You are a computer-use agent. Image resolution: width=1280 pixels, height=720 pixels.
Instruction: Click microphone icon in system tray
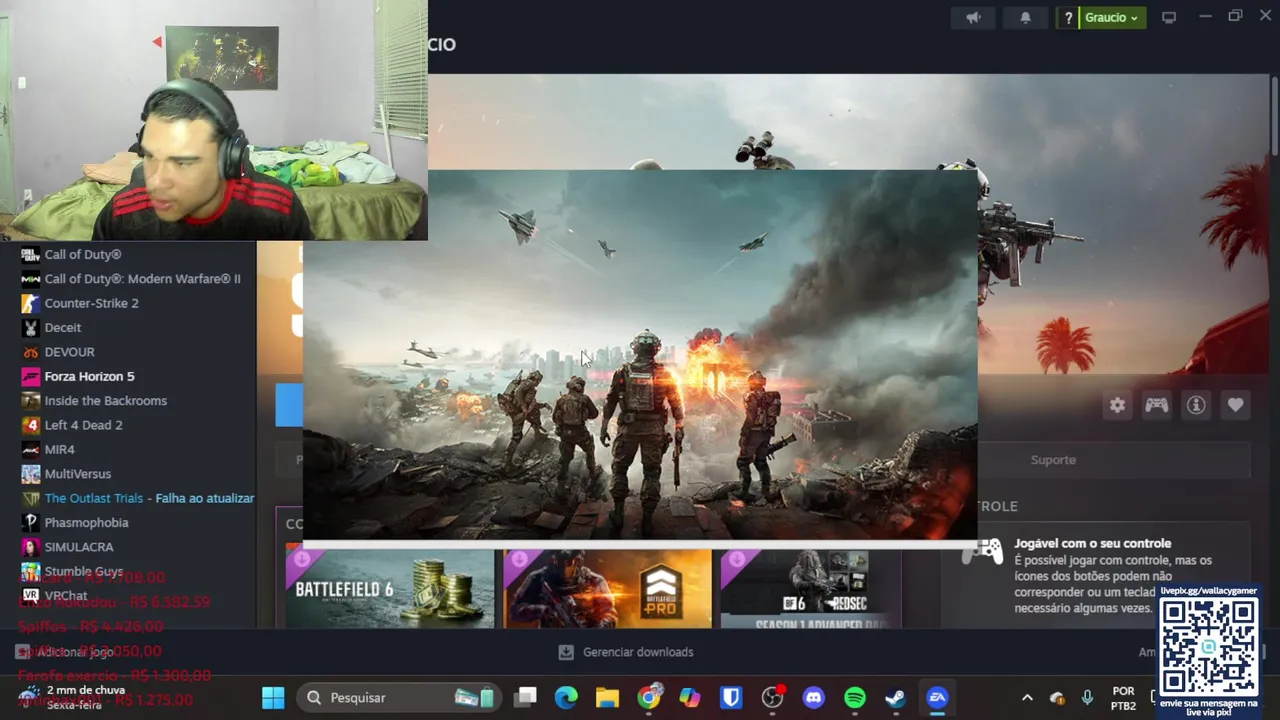(x=1087, y=698)
